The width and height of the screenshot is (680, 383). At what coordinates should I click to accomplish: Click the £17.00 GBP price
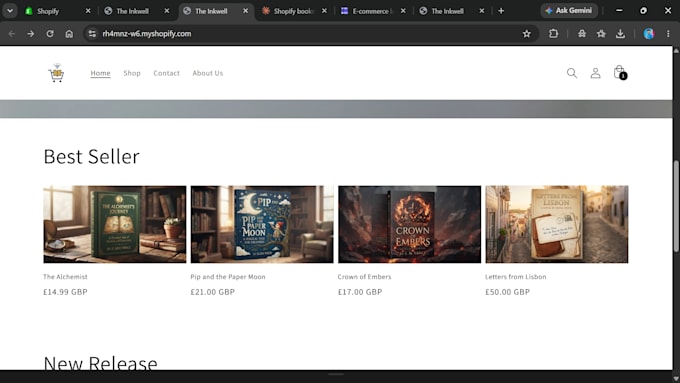(x=360, y=292)
